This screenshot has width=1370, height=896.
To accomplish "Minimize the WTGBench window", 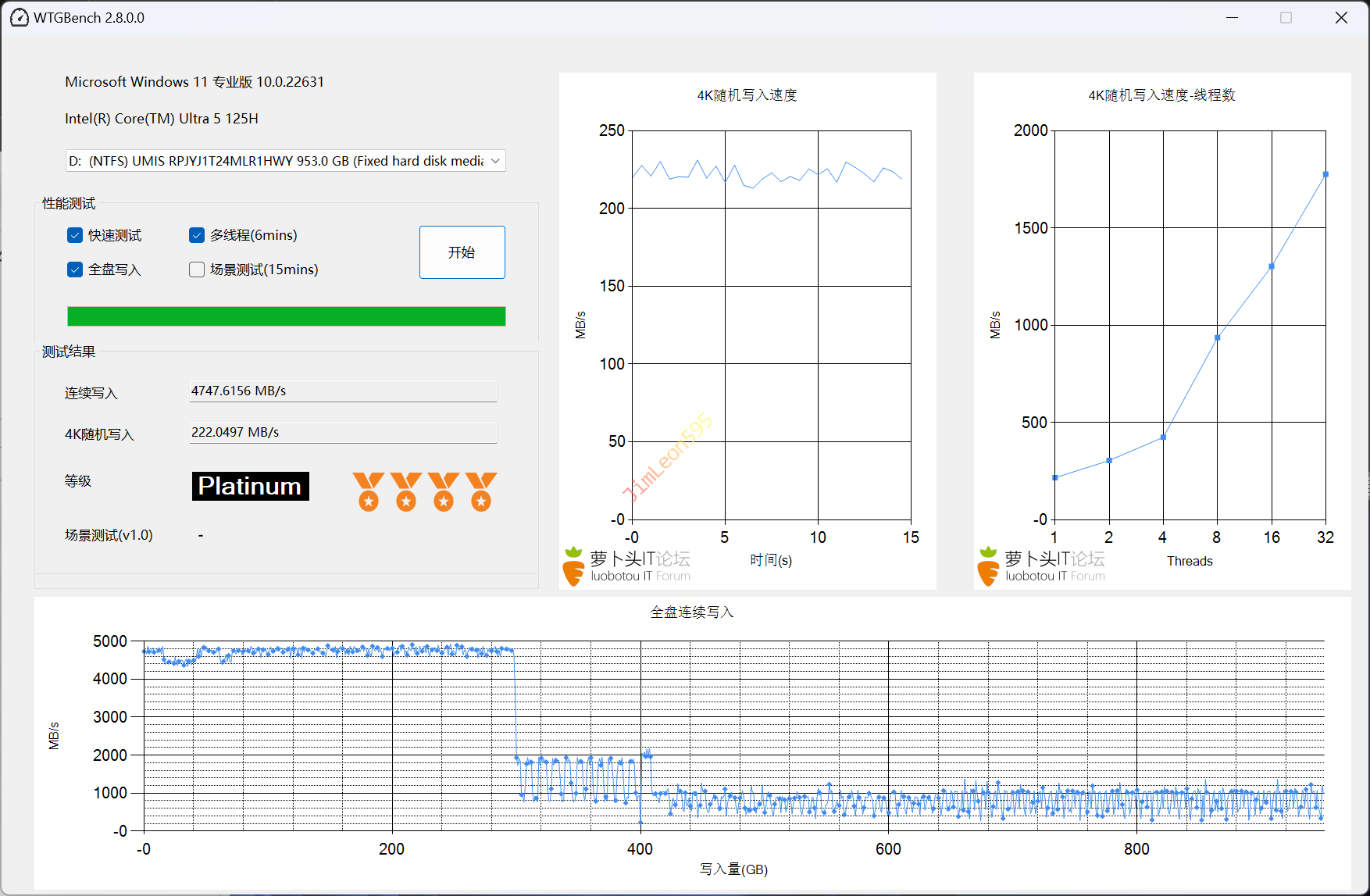I will coord(1233,18).
